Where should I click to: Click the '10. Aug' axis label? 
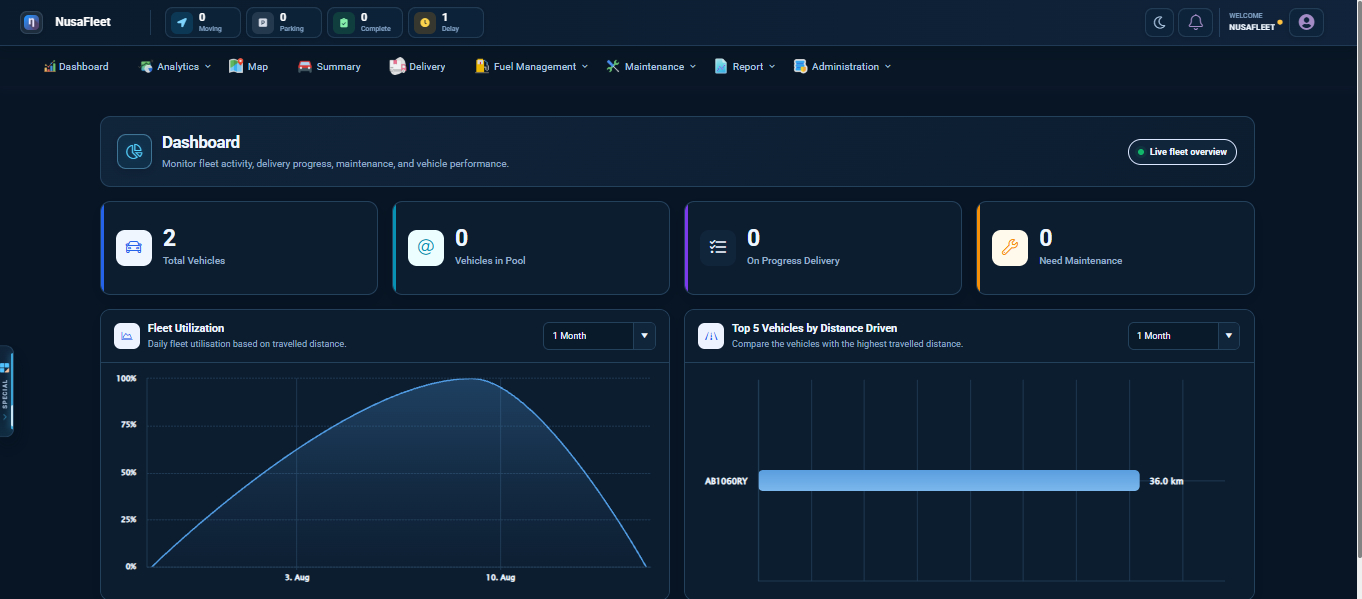(500, 577)
